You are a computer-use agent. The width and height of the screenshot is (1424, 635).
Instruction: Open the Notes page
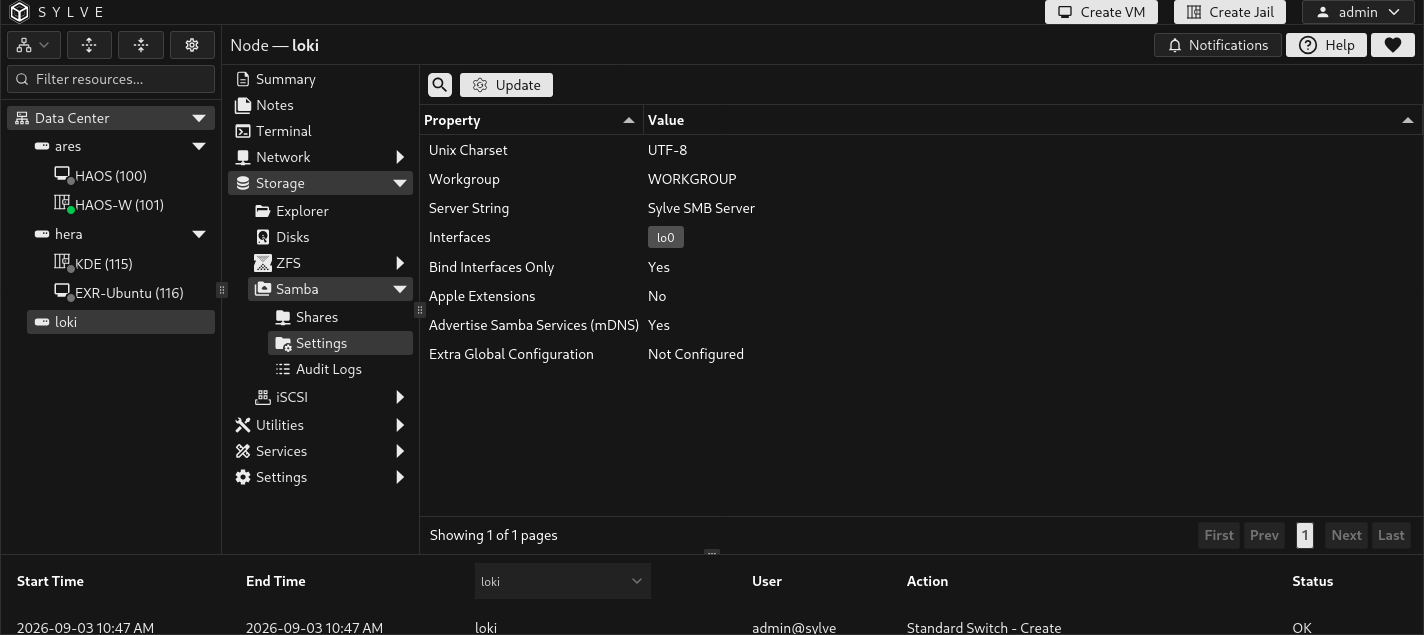(x=274, y=105)
